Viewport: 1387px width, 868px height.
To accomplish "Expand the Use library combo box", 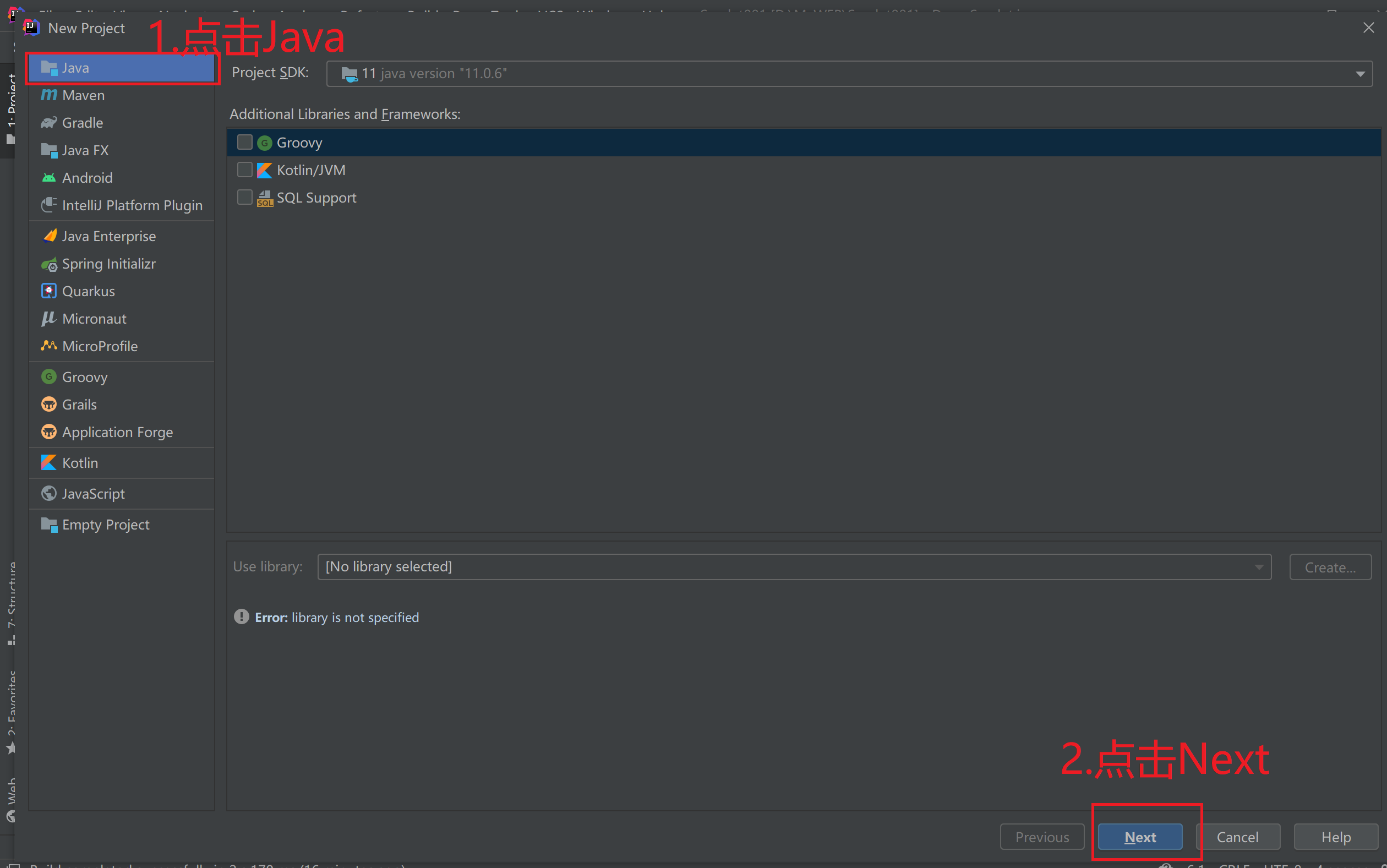I will (1258, 567).
